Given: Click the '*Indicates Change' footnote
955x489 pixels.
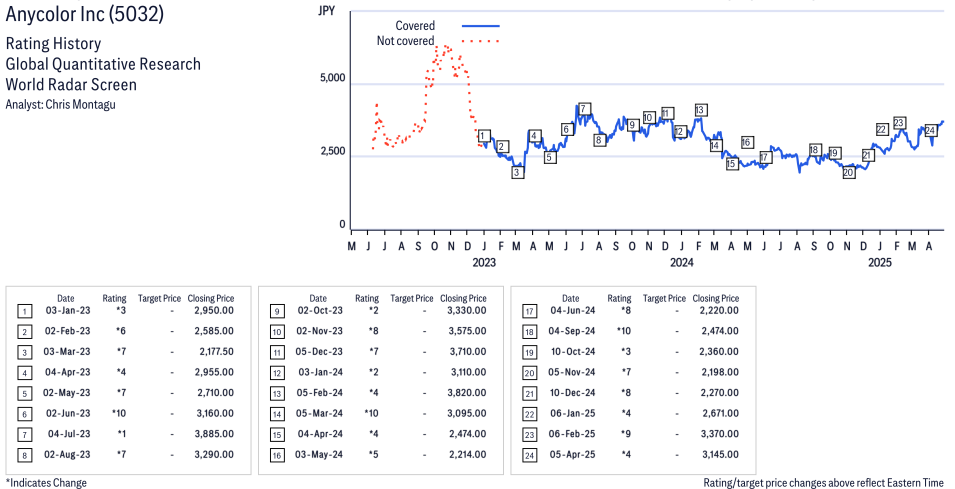Looking at the screenshot, I should 46,483.
